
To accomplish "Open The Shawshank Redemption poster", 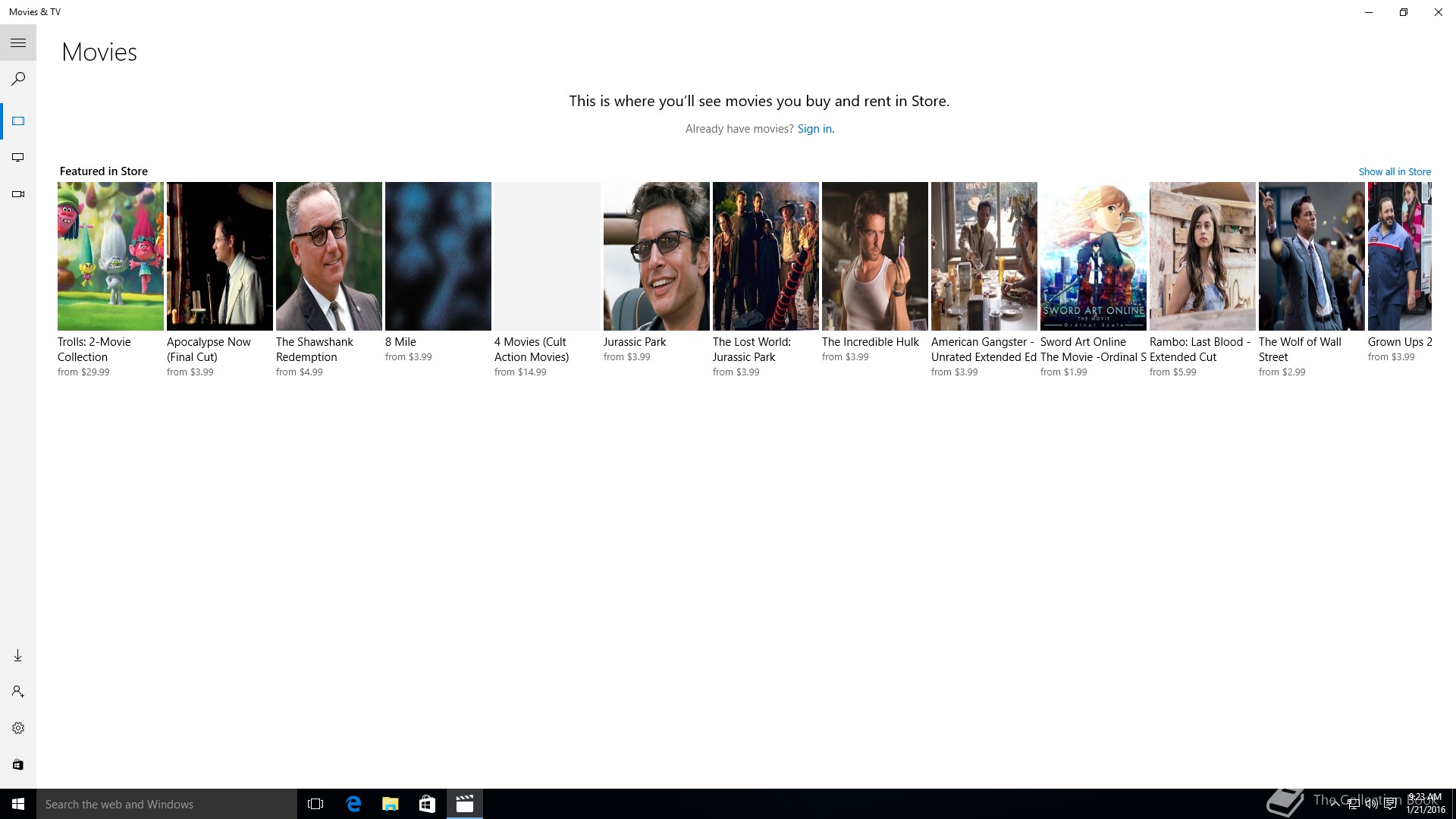I will (329, 256).
